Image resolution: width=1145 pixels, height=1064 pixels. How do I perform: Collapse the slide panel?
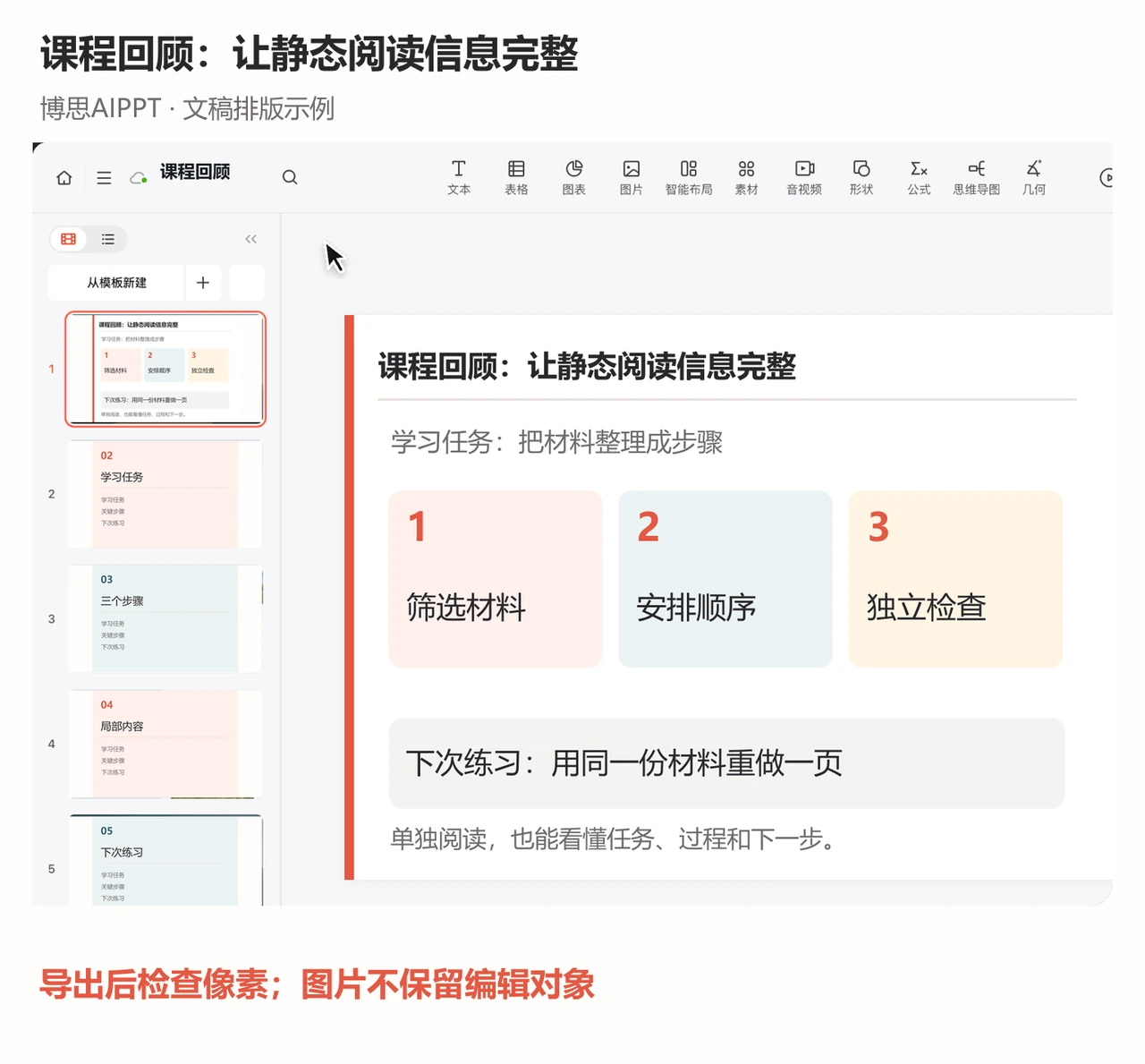[x=250, y=239]
